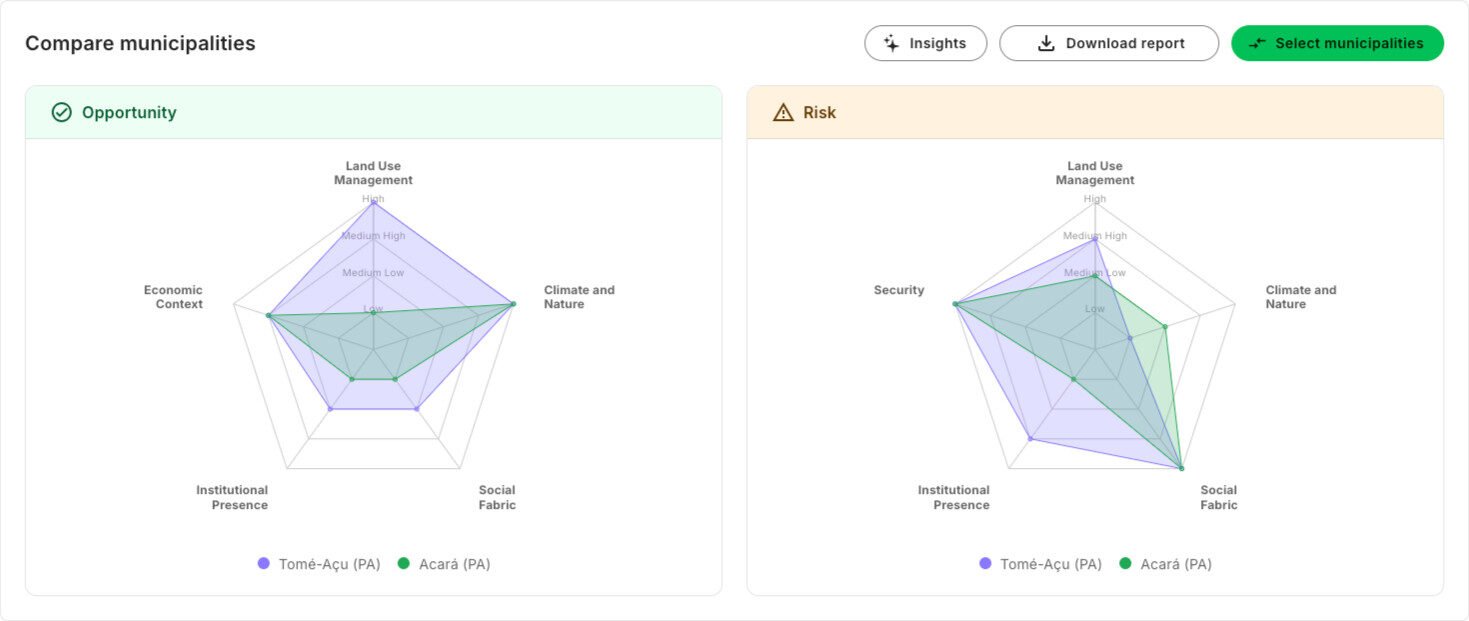Click Social Fabric vertex on Risk chart

tap(1181, 468)
